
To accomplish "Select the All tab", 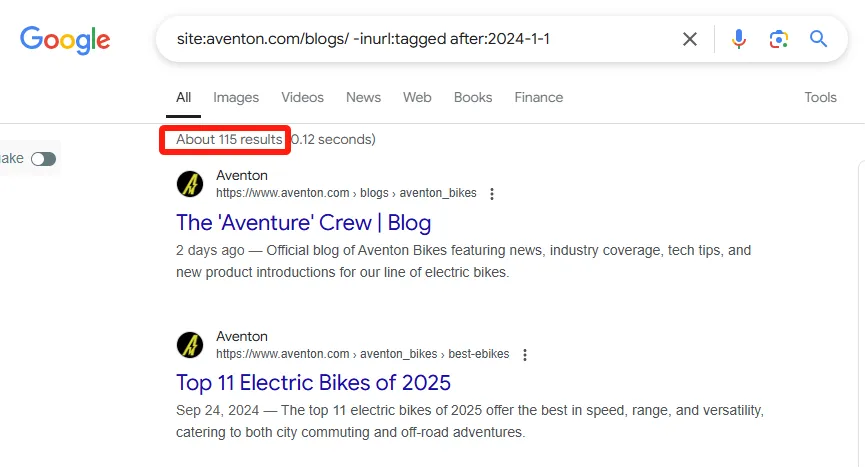I will [183, 98].
